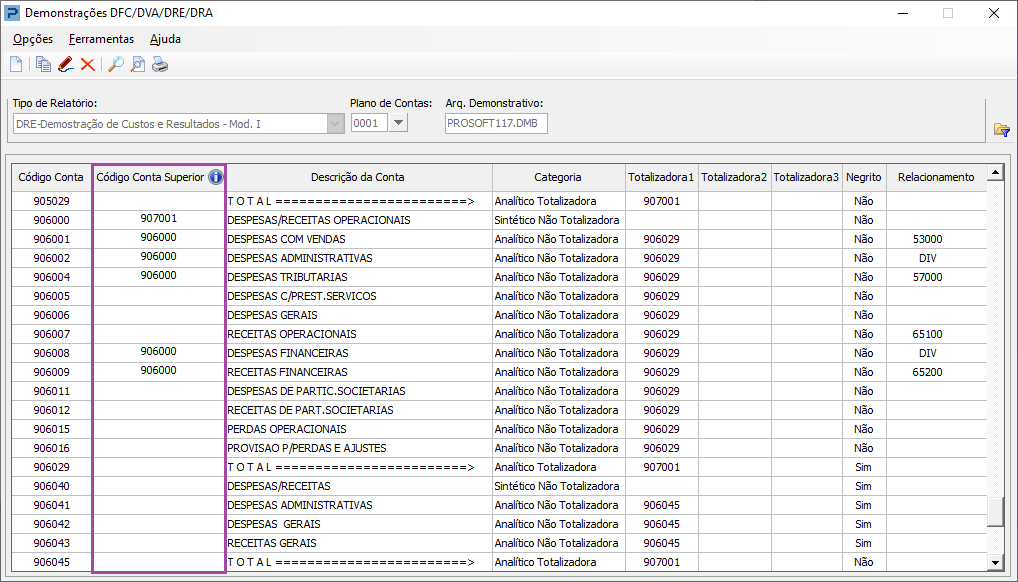1018x582 pixels.
Task: Click code 906040 cell
Action: (51, 486)
